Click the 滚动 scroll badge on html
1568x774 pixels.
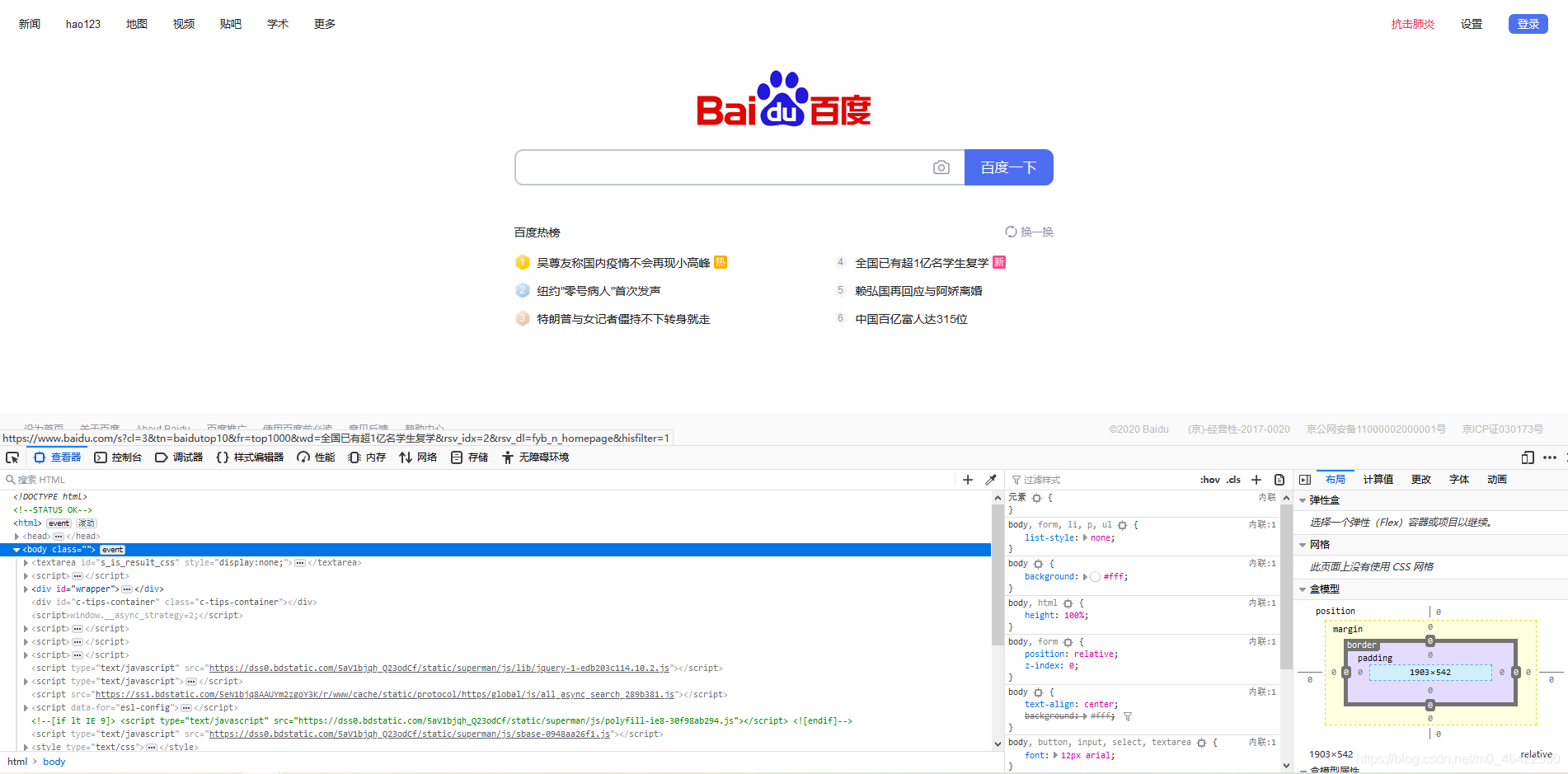coord(87,523)
